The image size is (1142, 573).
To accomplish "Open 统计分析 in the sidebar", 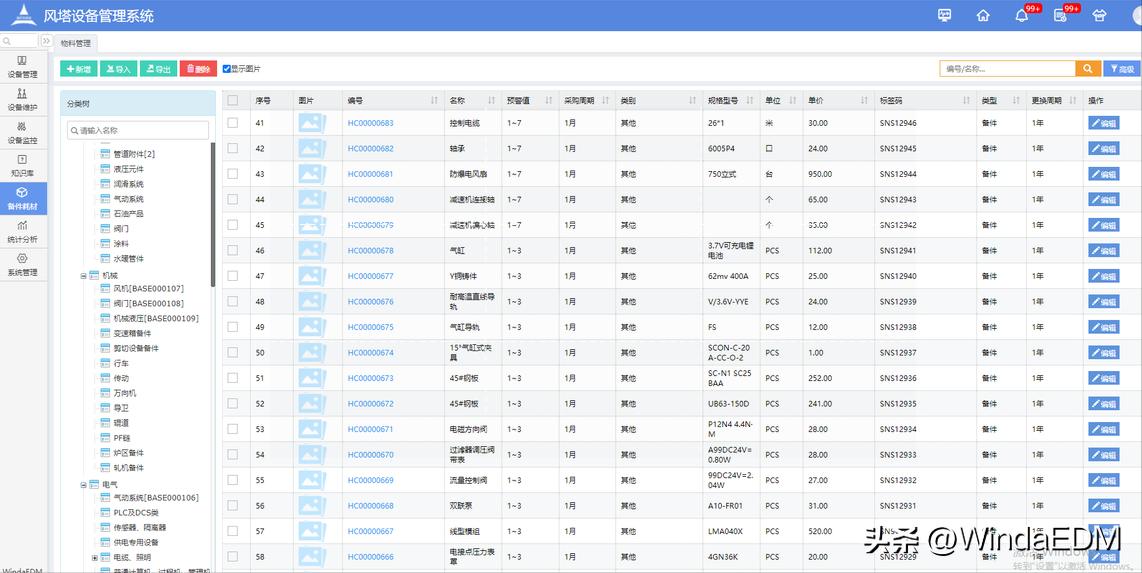I will pos(22,232).
